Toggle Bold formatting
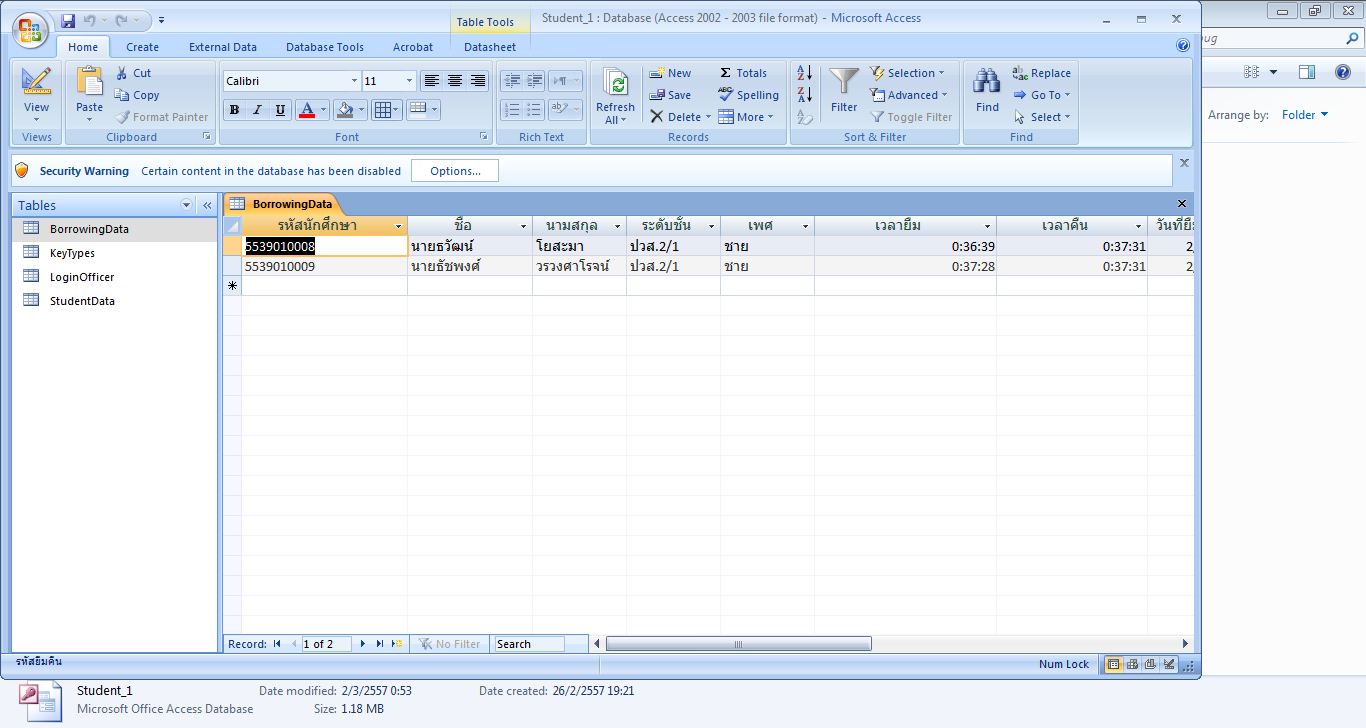Viewport: 1366px width, 728px height. click(234, 110)
